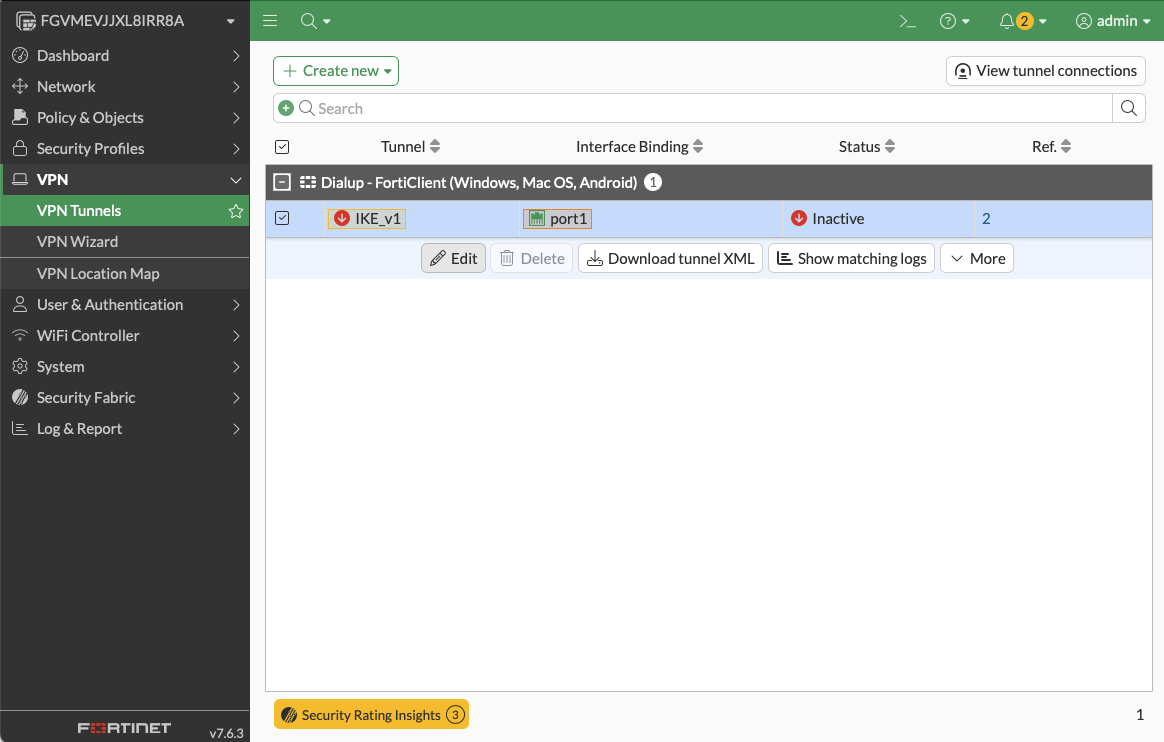
Task: Sort by Interface Binding column
Action: point(698,147)
